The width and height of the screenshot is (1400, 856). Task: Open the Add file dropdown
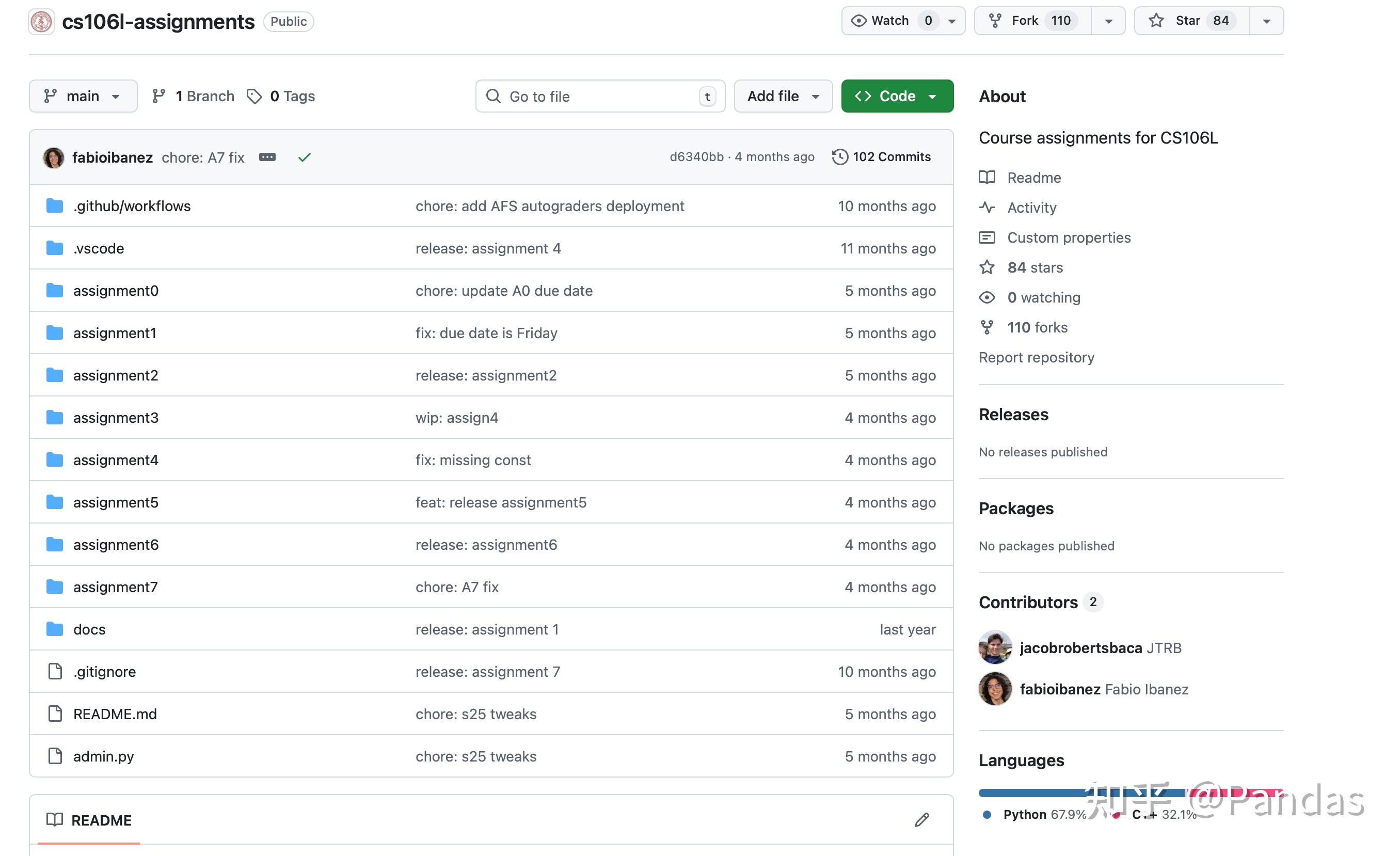coord(783,96)
